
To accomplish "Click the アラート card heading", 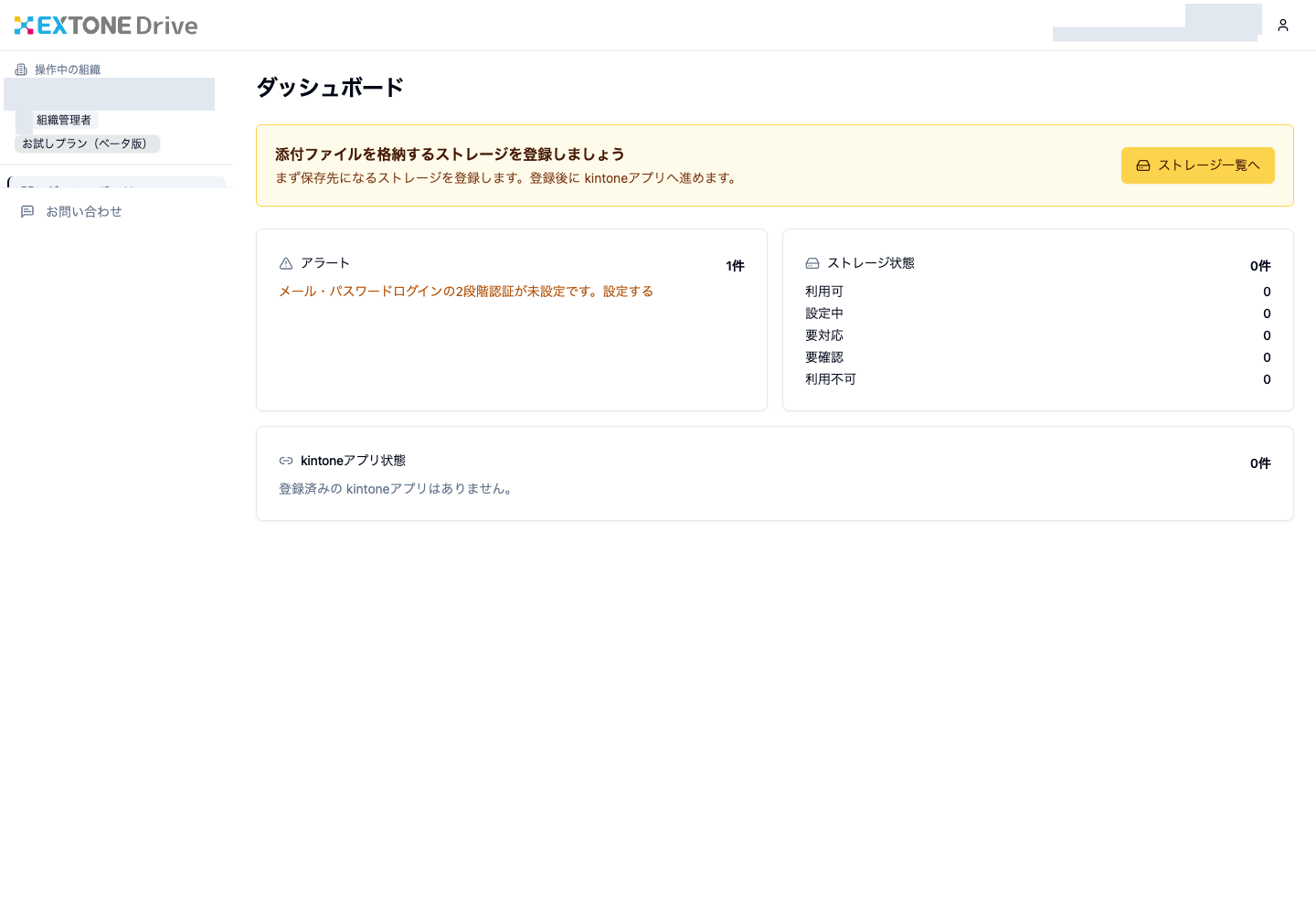I will coord(325,263).
